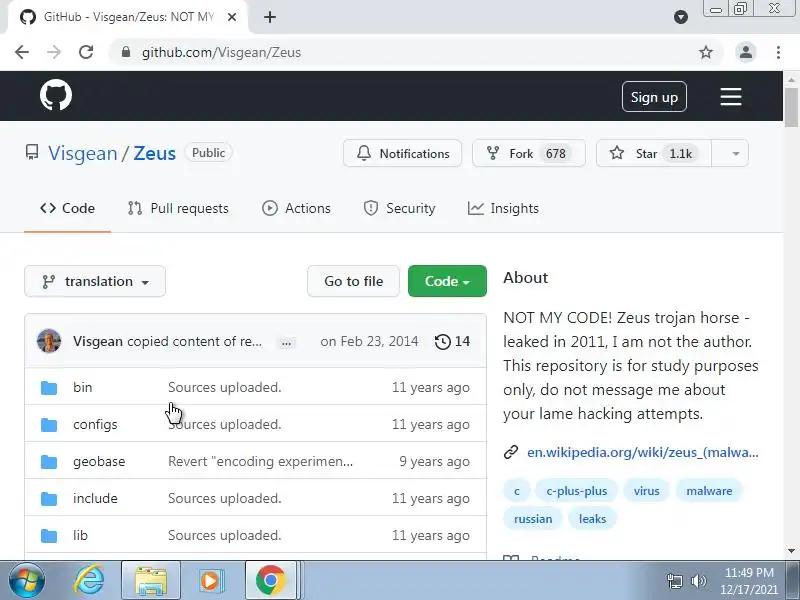Screen dimensions: 800x600
Task: Click the page scrollbar down arrow
Action: (x=791, y=552)
